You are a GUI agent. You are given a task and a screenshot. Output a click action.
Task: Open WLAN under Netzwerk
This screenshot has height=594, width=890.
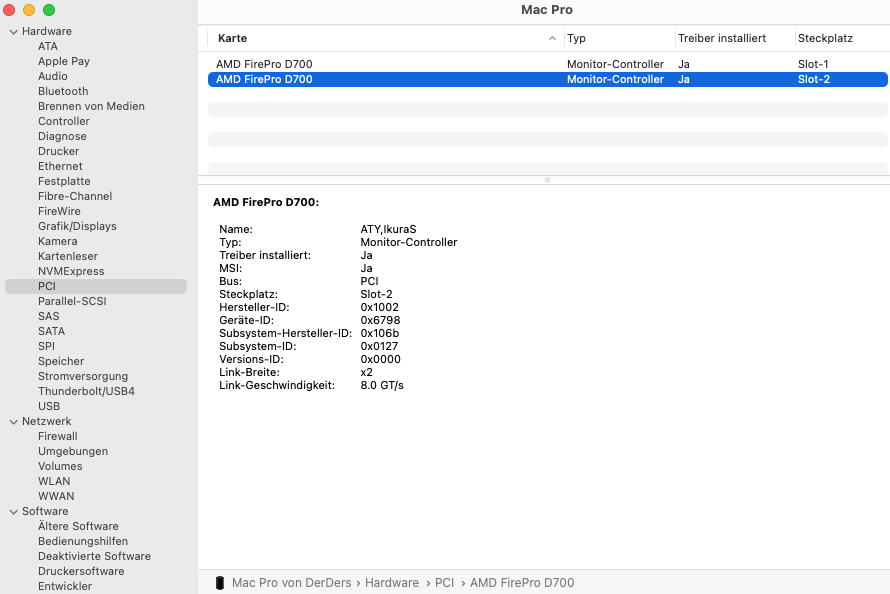[x=54, y=481]
